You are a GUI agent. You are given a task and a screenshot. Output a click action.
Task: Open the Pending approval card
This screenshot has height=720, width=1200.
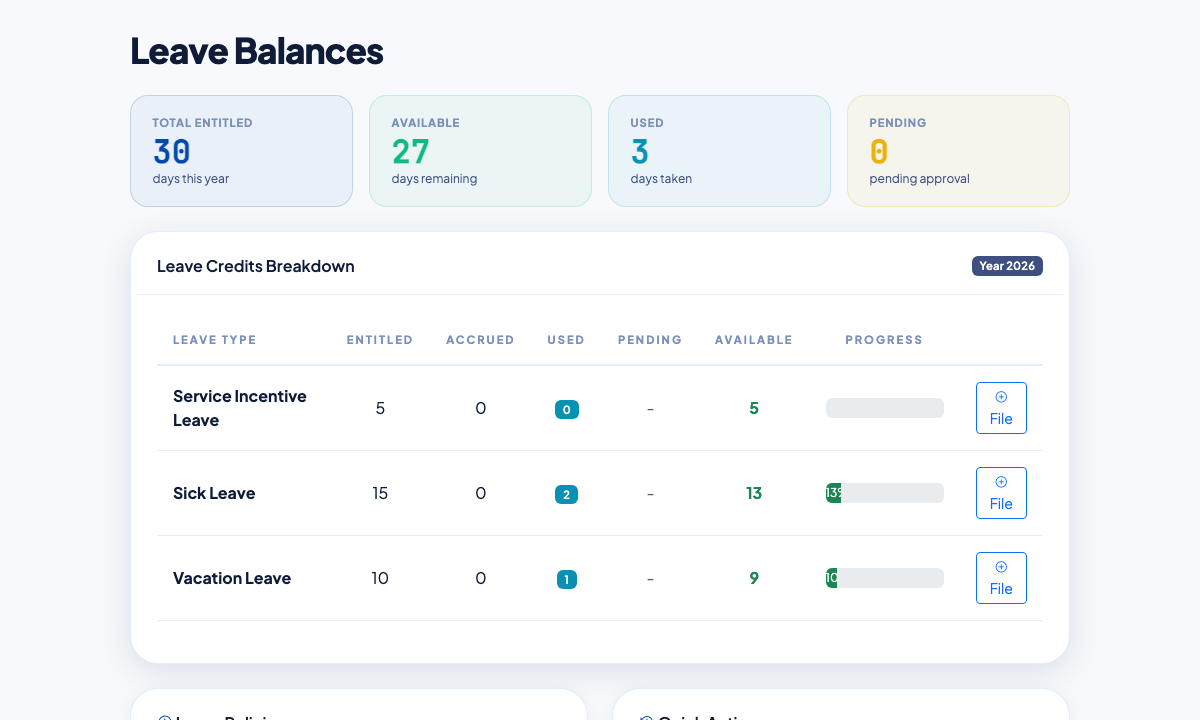pyautogui.click(x=958, y=151)
